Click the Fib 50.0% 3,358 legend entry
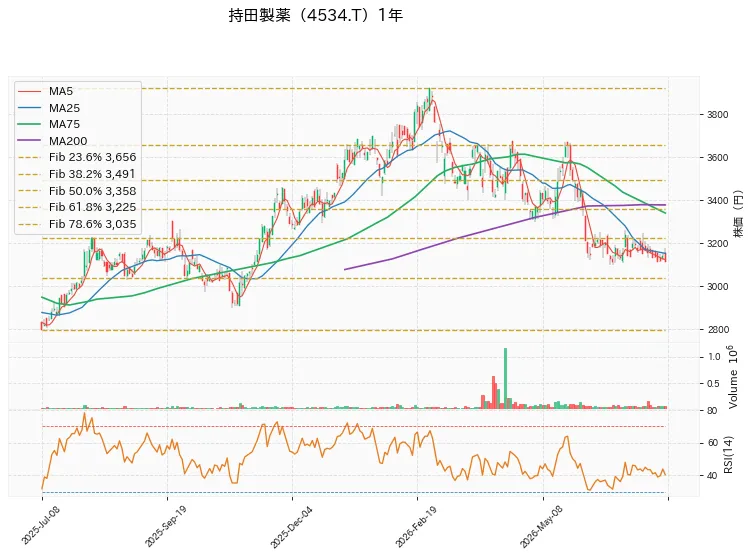 point(77,191)
